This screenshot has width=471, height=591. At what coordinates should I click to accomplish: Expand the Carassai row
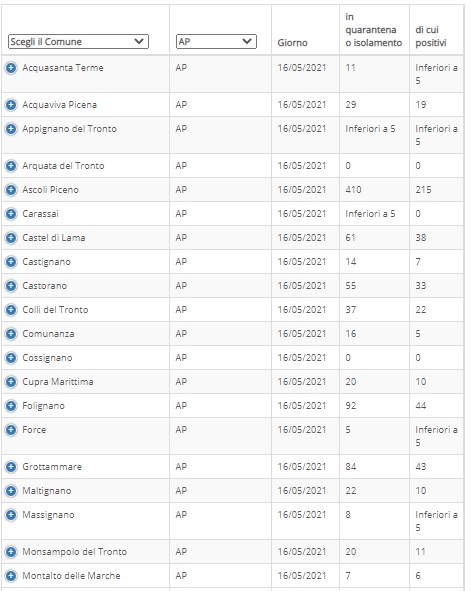(11, 214)
